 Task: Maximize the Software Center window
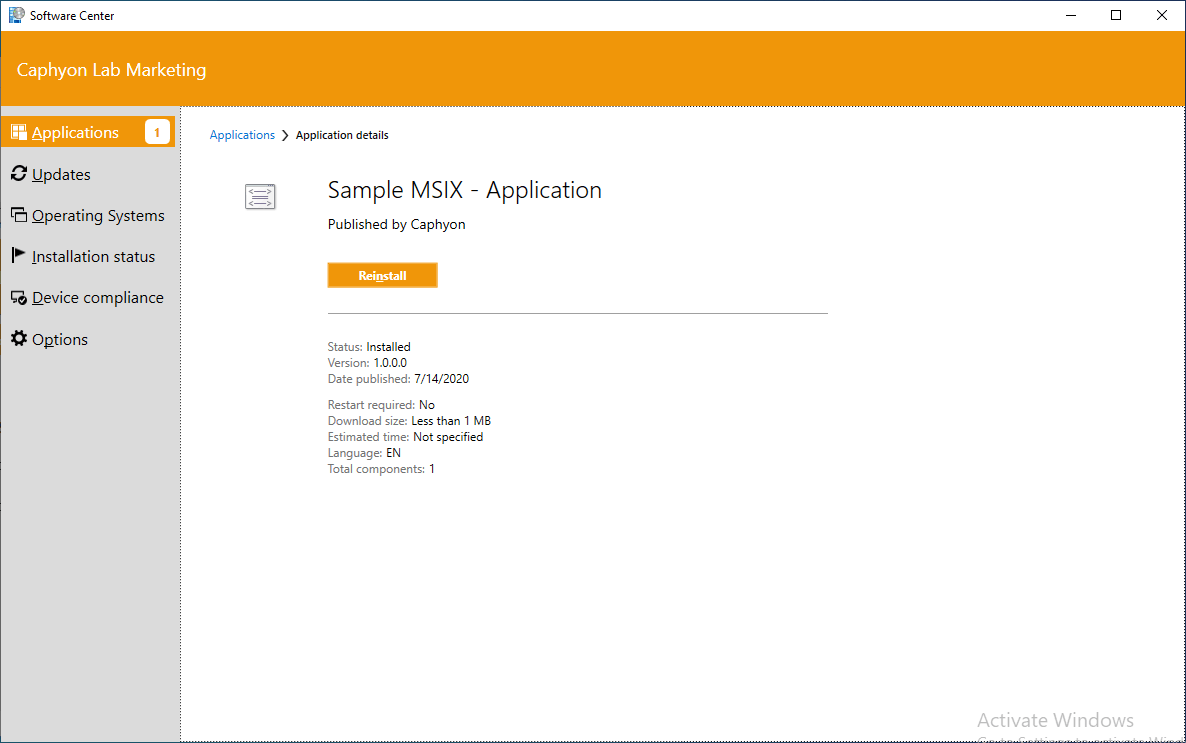coord(1116,15)
